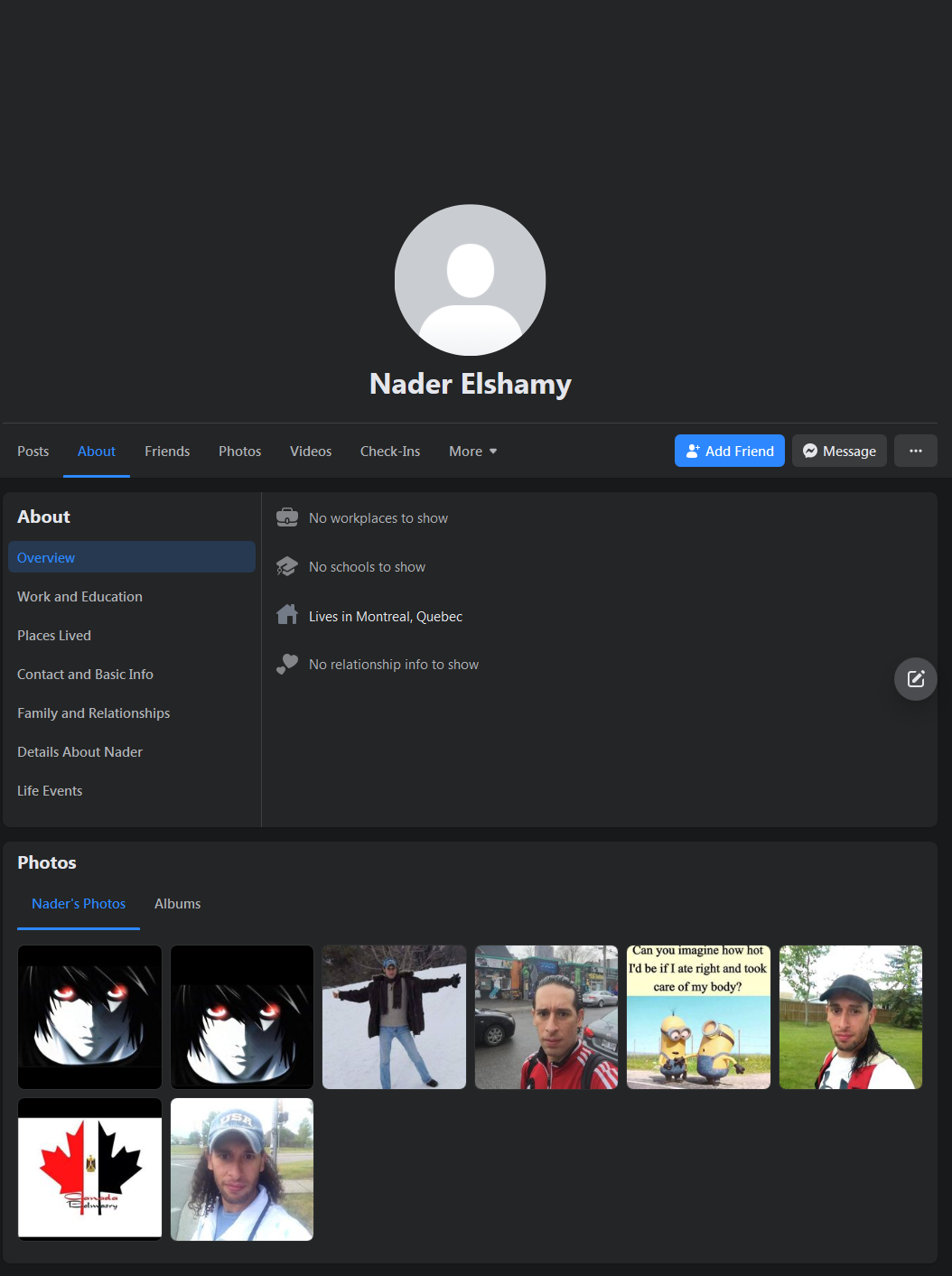Click the Photos section heading

pyautogui.click(x=47, y=862)
